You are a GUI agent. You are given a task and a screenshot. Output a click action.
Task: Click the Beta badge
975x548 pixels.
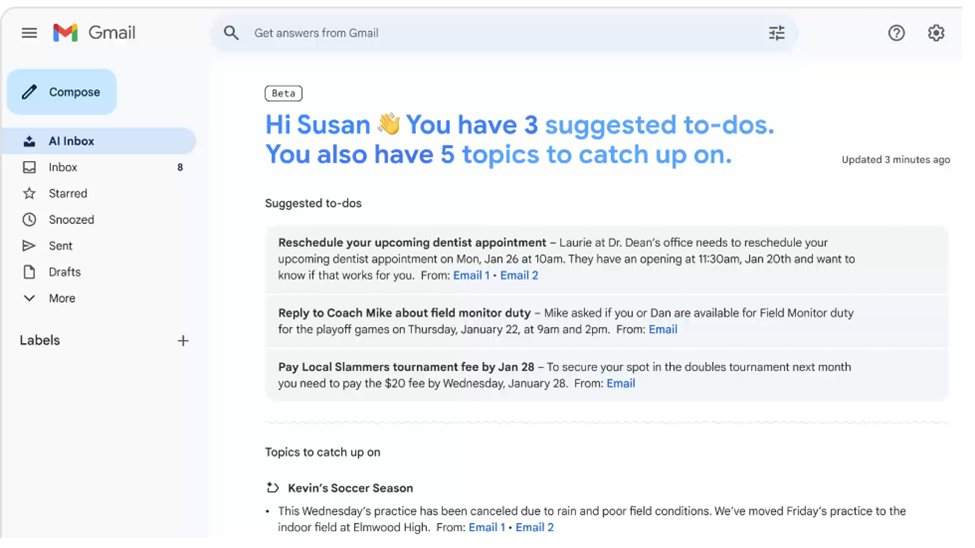click(x=284, y=93)
